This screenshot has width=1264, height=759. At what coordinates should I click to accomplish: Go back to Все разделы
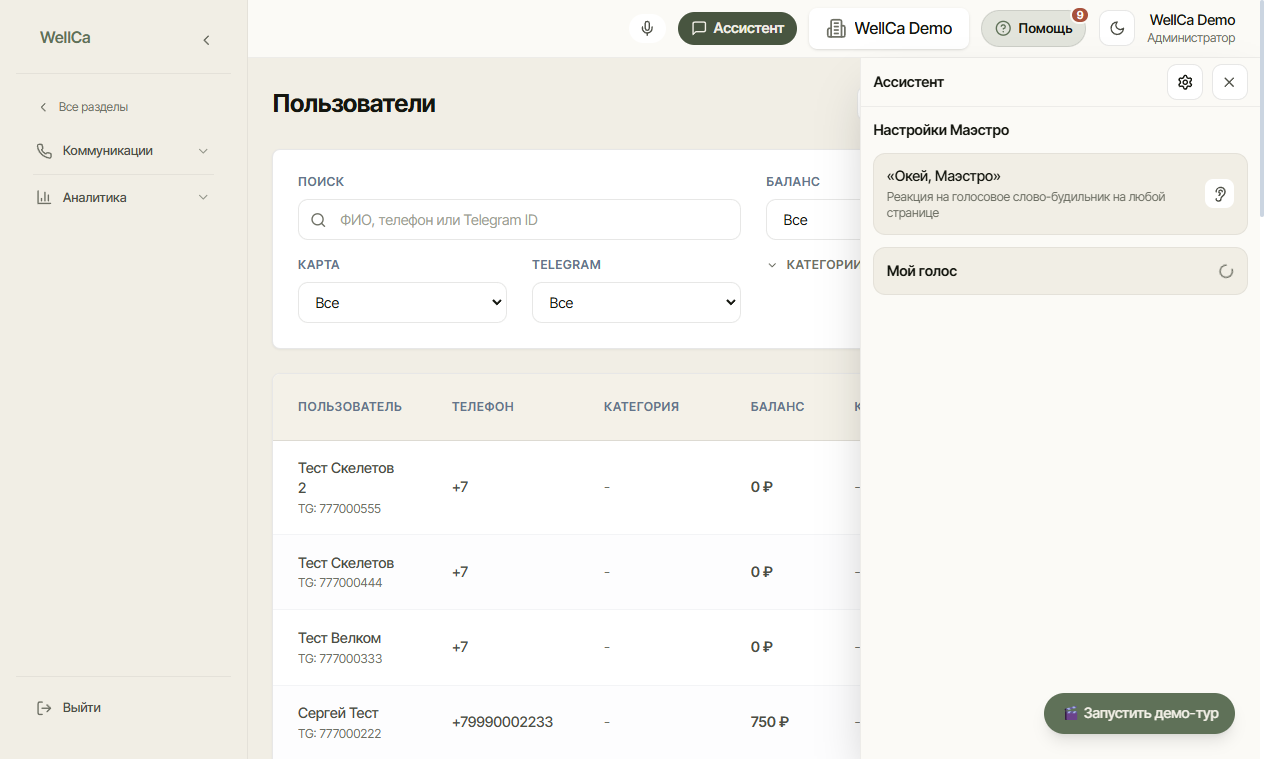(84, 107)
